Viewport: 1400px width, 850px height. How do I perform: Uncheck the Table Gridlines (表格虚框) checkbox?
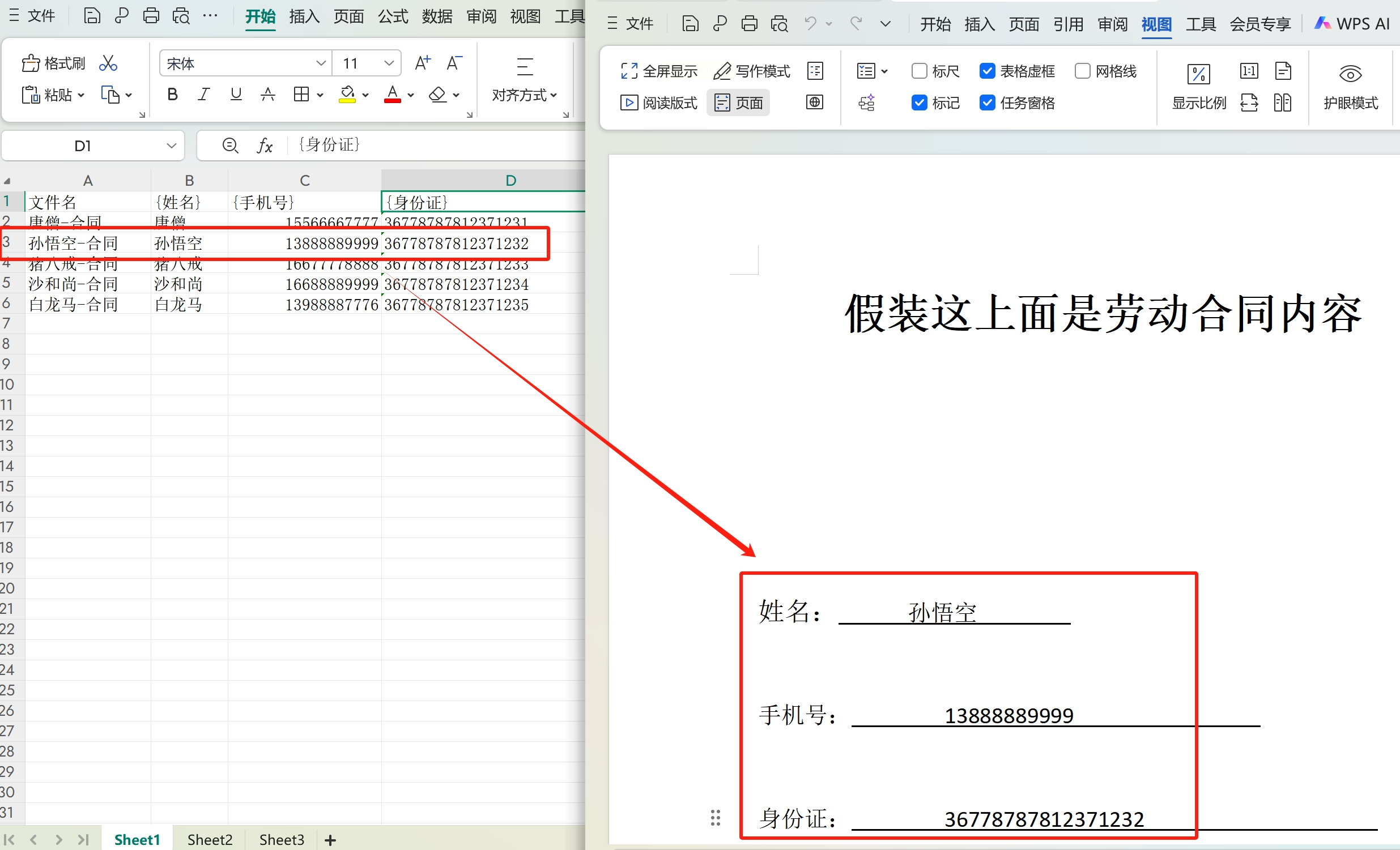pos(987,71)
